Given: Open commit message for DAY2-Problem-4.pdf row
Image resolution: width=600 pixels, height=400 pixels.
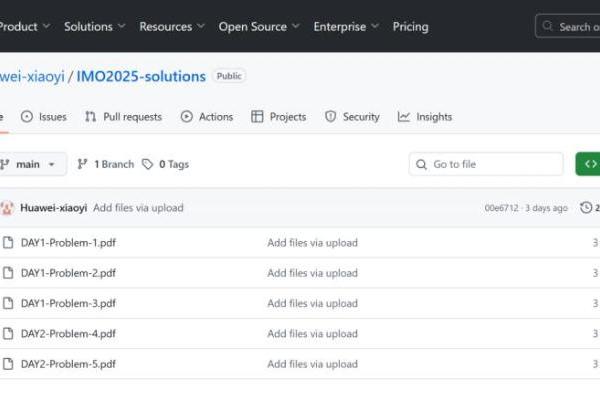Looking at the screenshot, I should pos(312,333).
